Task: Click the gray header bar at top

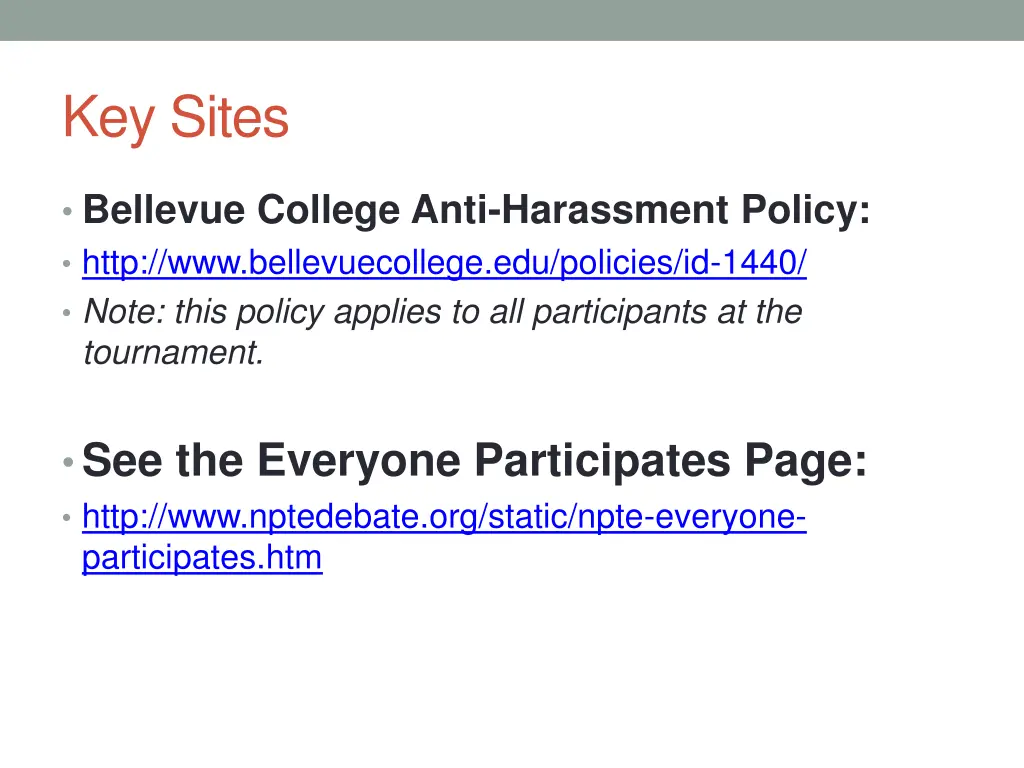Action: (512, 20)
